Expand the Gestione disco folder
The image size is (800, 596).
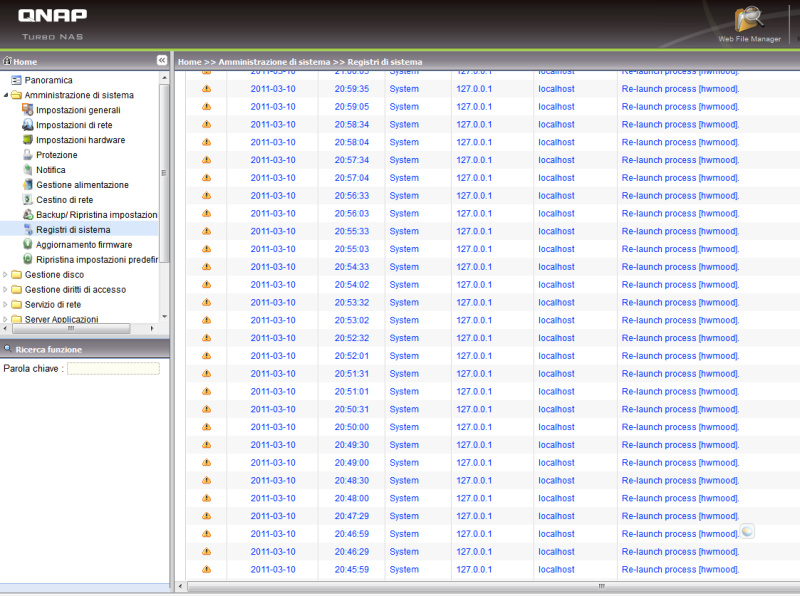[5, 275]
